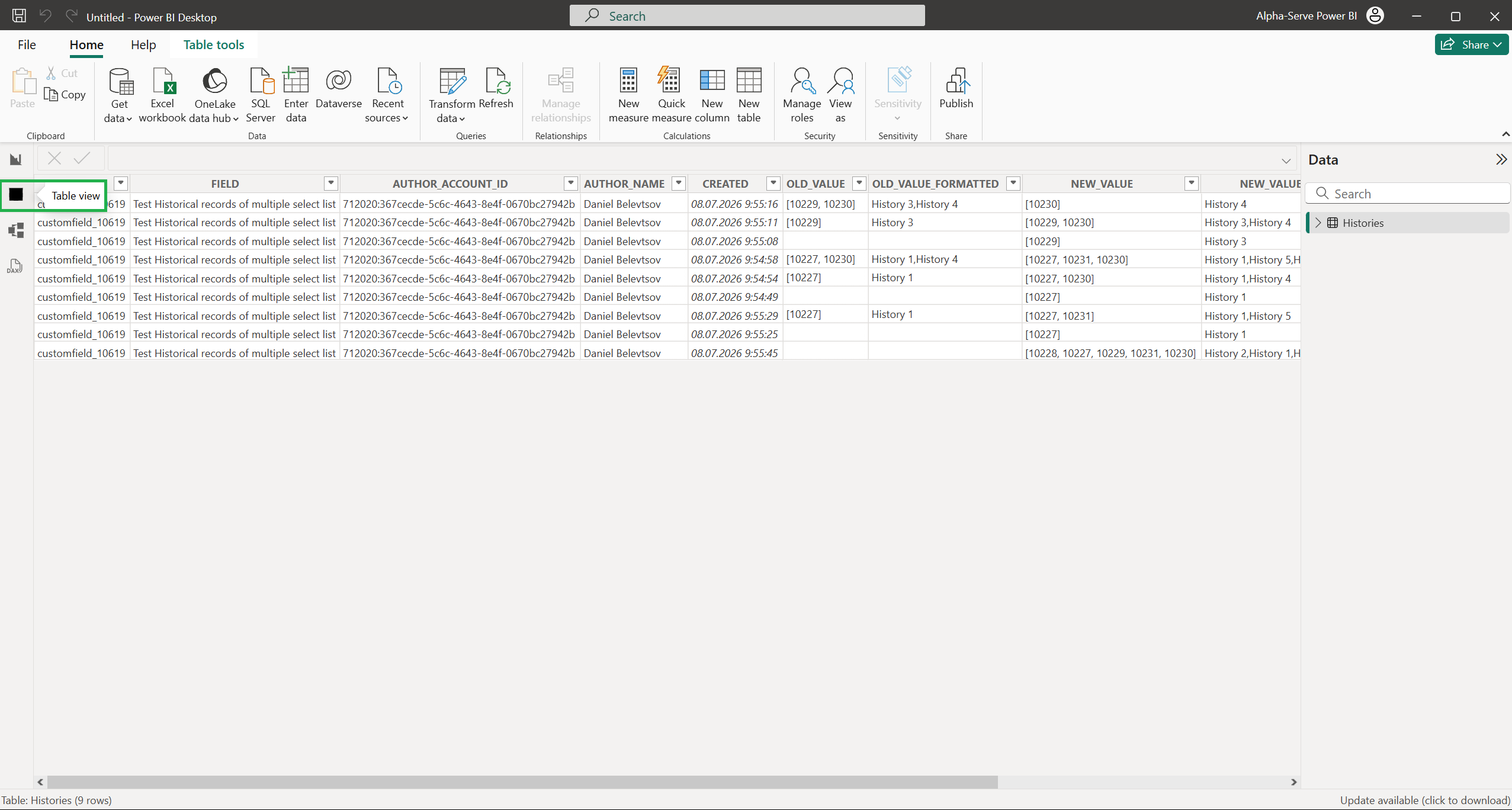Open AUTHOR_ACCOUNT_ID column filter dropdown
The height and width of the screenshot is (810, 1512).
tap(570, 184)
